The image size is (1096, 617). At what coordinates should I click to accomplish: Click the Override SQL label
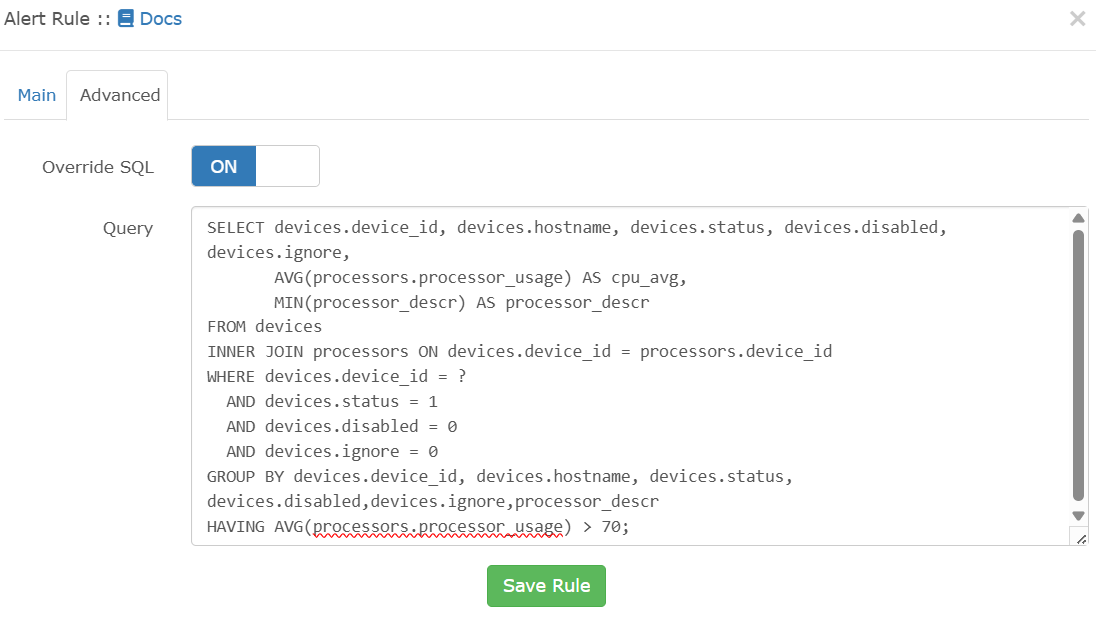coord(98,167)
